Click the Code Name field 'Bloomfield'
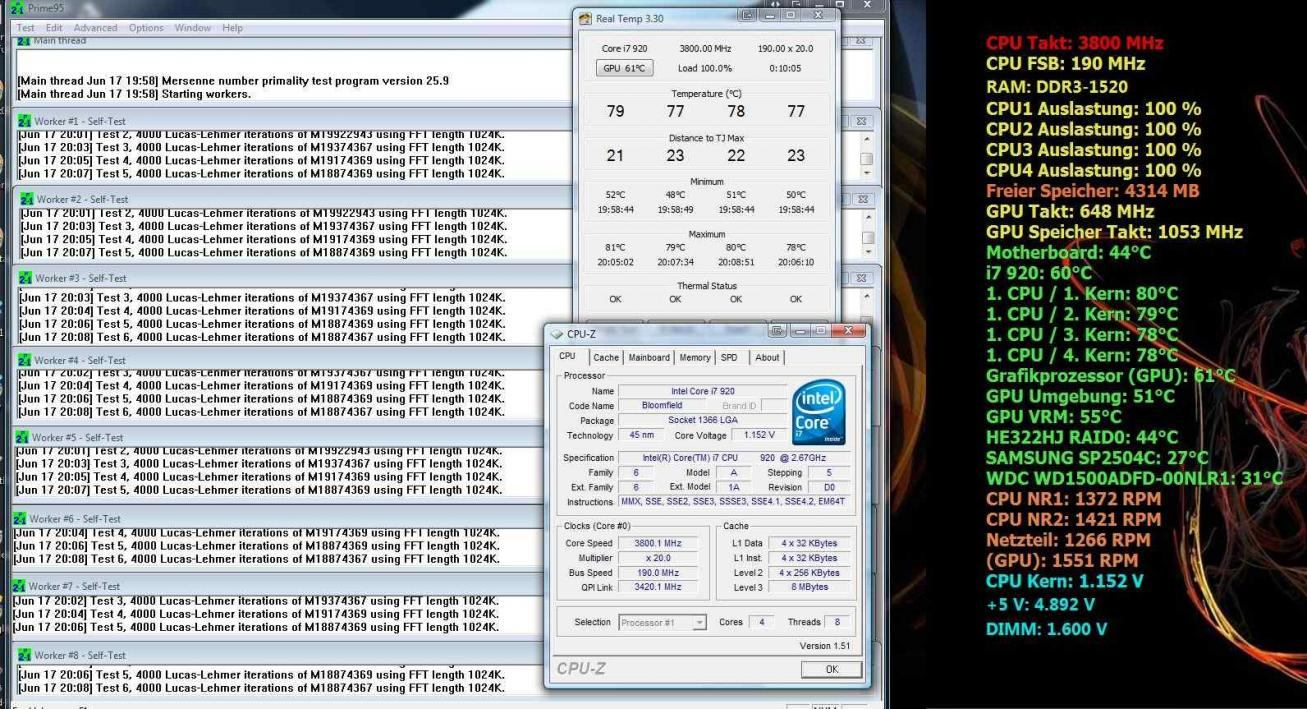Viewport: 1307px width, 709px height. (662, 406)
